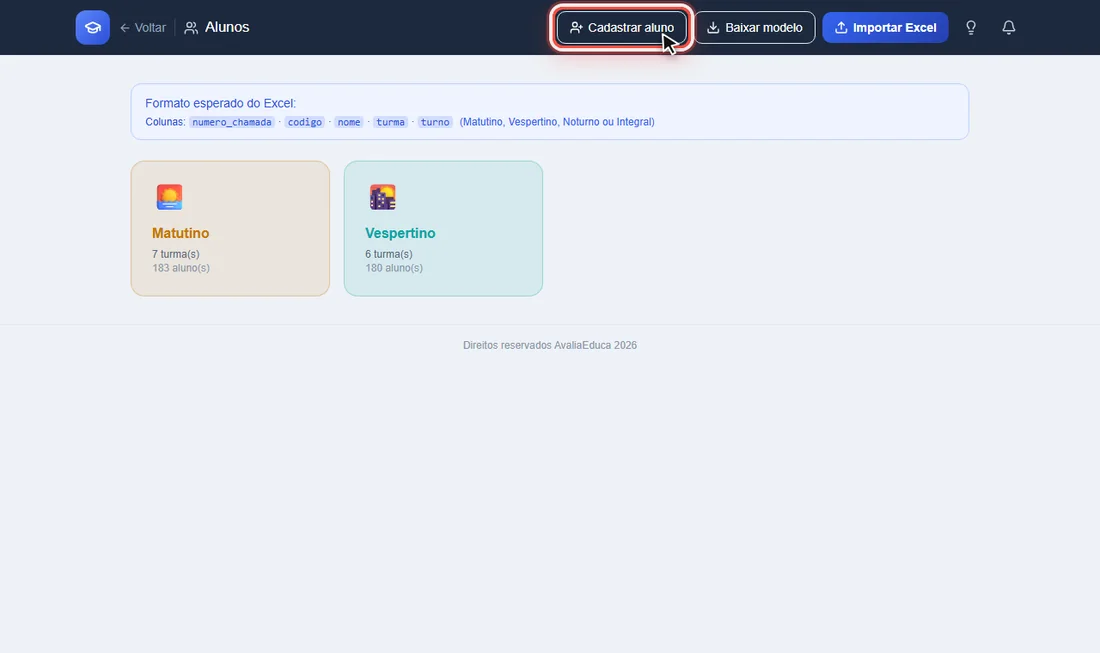This screenshot has height=653, width=1100.
Task: Download the template with Baixar modelo
Action: [755, 27]
